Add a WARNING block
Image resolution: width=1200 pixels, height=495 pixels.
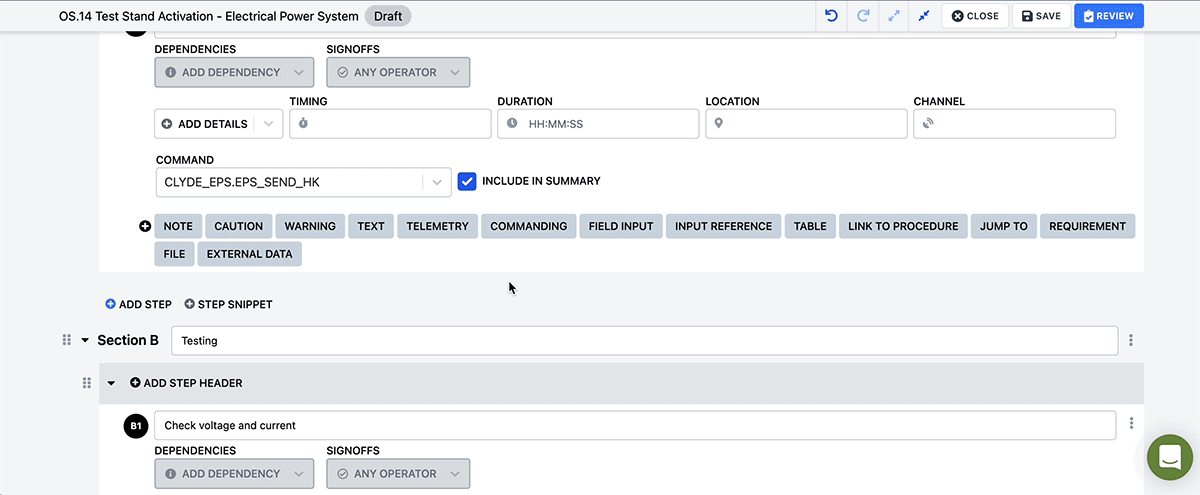310,226
